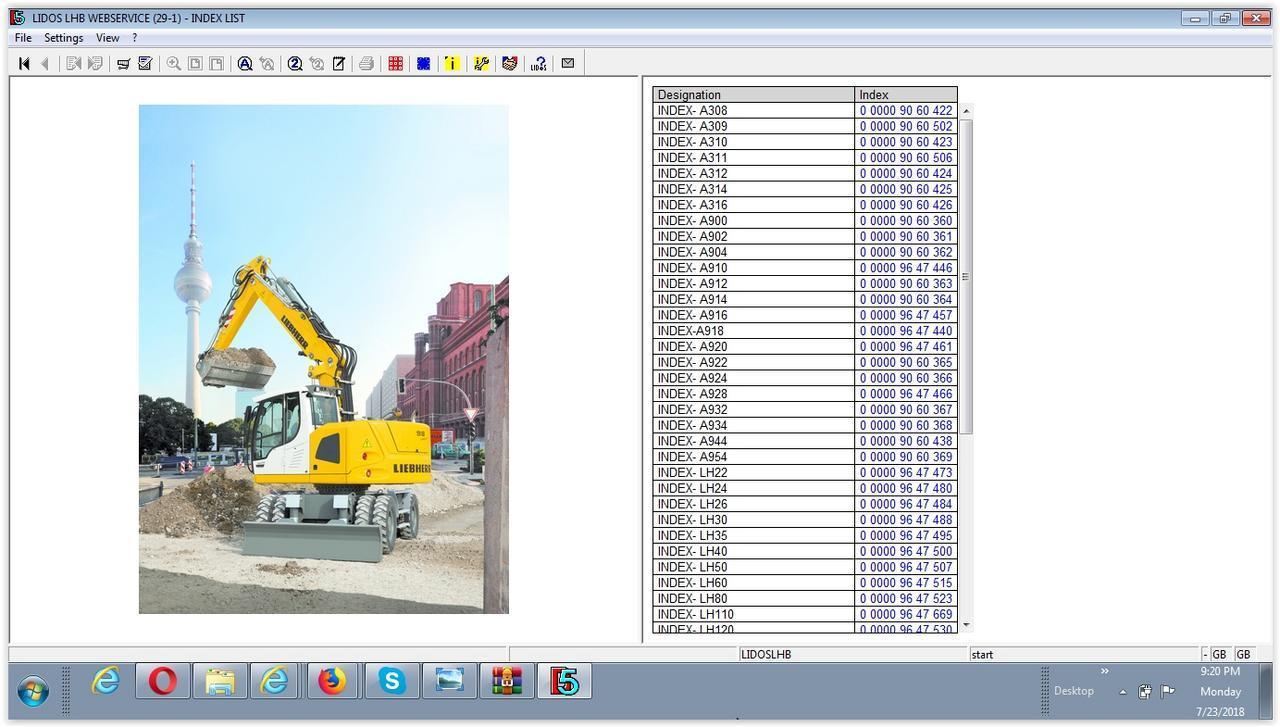This screenshot has width=1280, height=727.
Task: Open the index link for LH22
Action: tap(905, 473)
